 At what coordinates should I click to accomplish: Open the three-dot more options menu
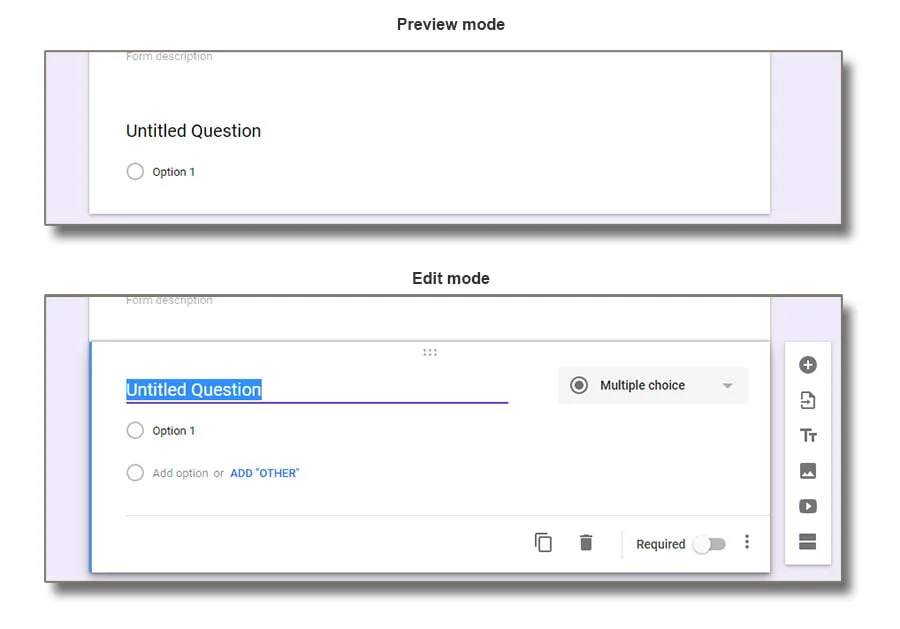click(747, 542)
